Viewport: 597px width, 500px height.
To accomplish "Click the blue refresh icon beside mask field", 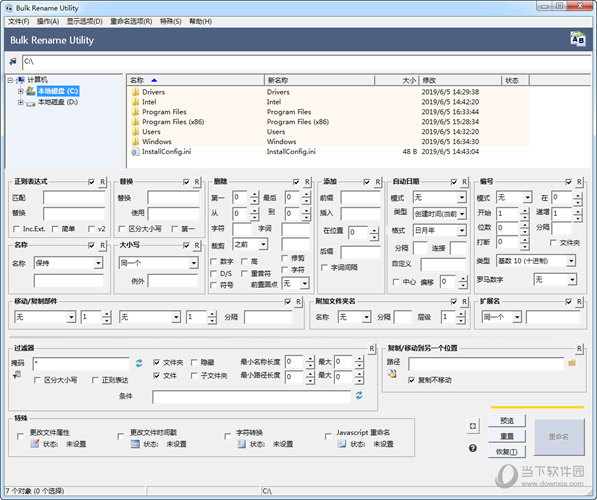I will 139,363.
